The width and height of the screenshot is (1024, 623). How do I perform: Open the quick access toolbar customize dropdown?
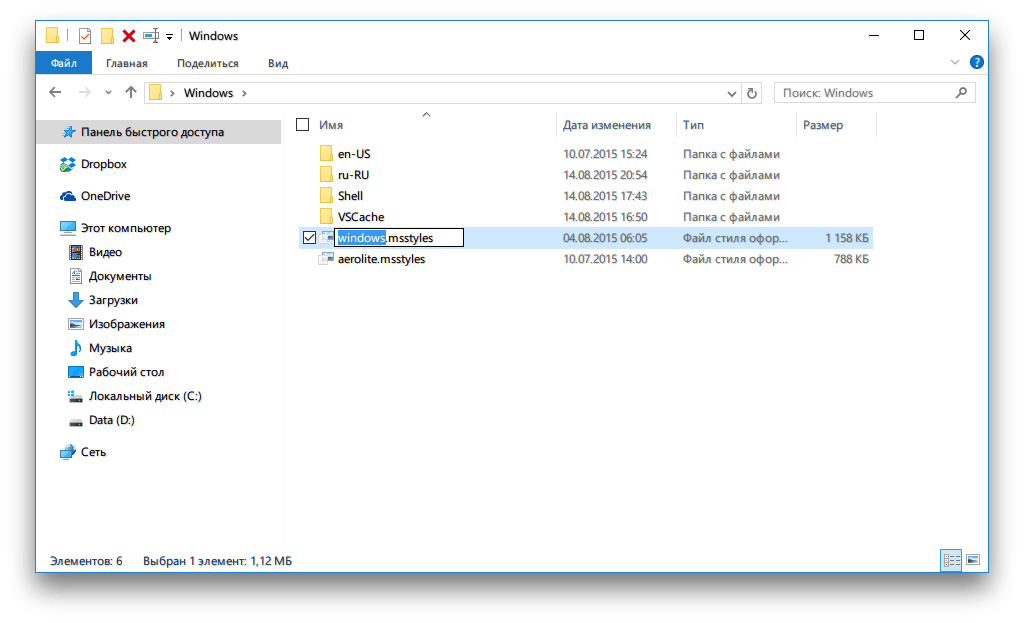(170, 37)
